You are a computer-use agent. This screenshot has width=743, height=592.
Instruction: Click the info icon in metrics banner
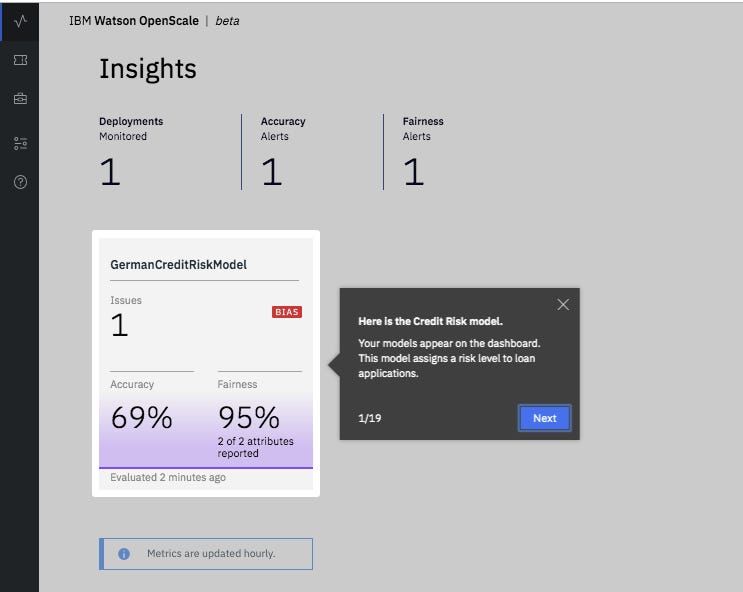(124, 553)
